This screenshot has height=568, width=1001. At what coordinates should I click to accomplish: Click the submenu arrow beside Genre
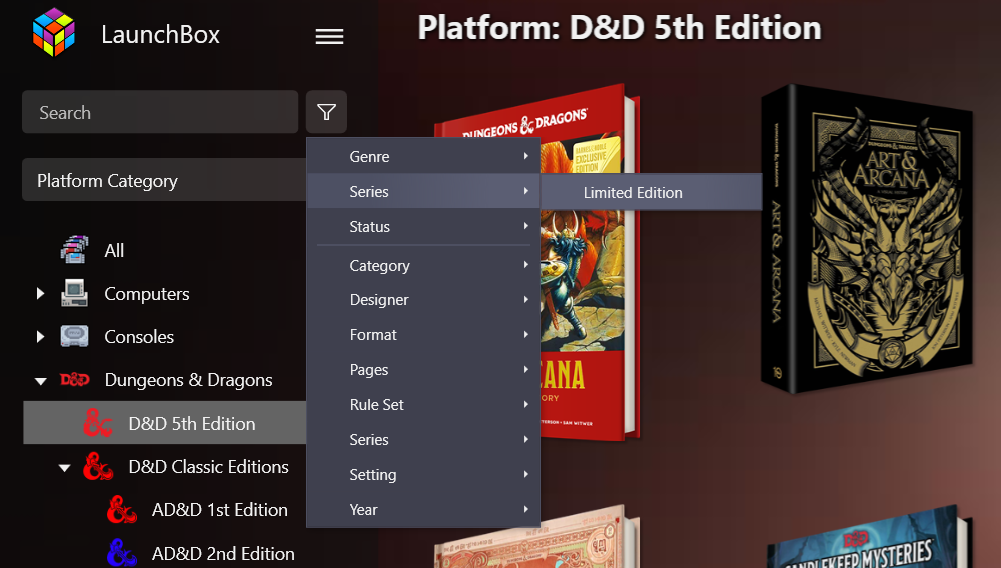tap(525, 156)
